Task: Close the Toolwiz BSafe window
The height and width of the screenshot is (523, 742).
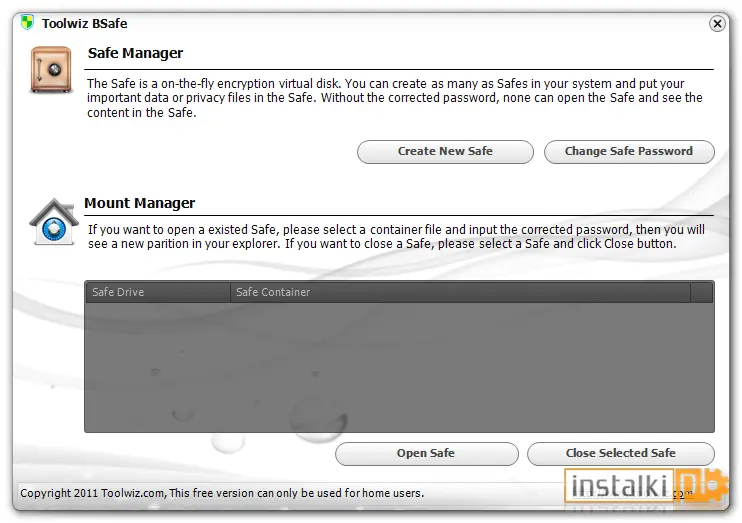Action: (717, 24)
